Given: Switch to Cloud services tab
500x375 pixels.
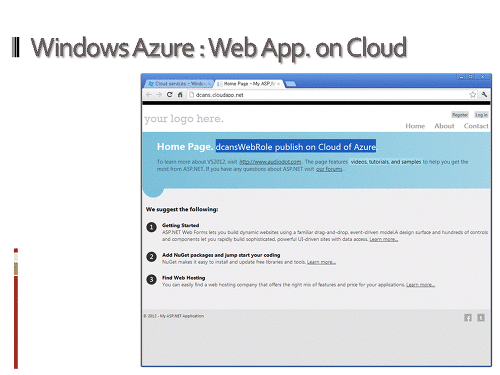Looking at the screenshot, I should click(x=179, y=84).
